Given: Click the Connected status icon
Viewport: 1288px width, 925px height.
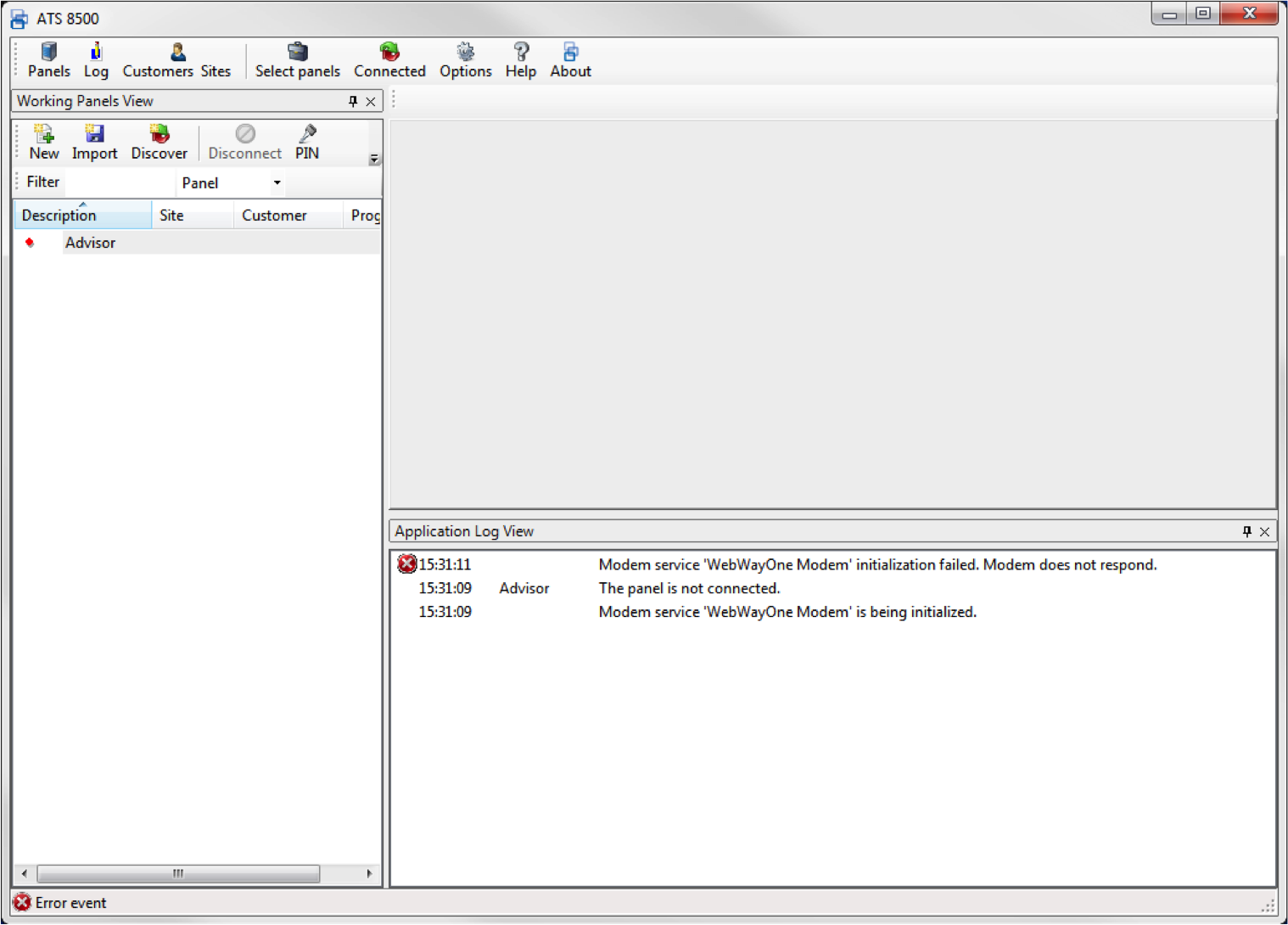Looking at the screenshot, I should (x=389, y=53).
